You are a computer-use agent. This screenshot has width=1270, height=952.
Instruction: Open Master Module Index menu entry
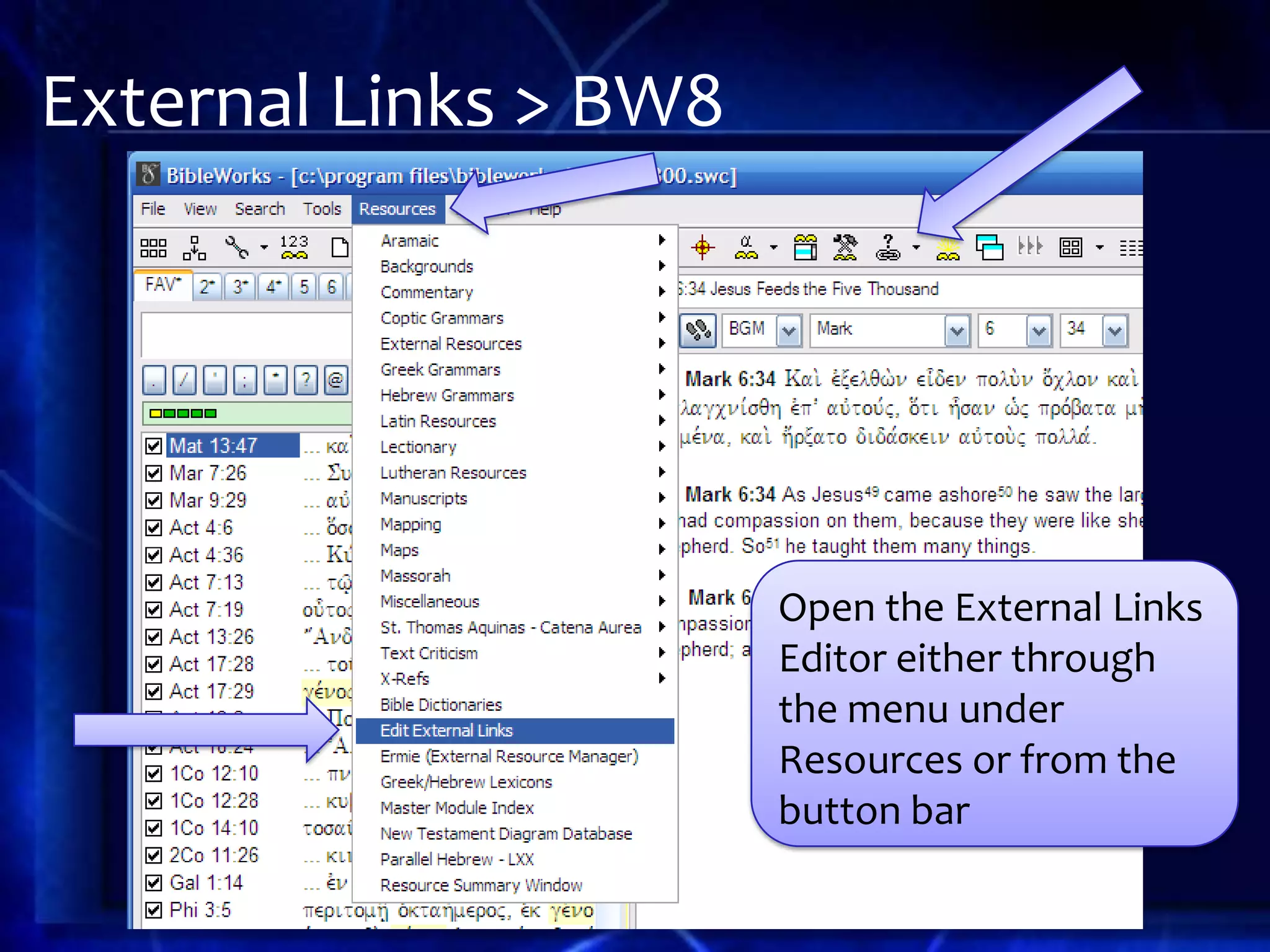(x=515, y=808)
